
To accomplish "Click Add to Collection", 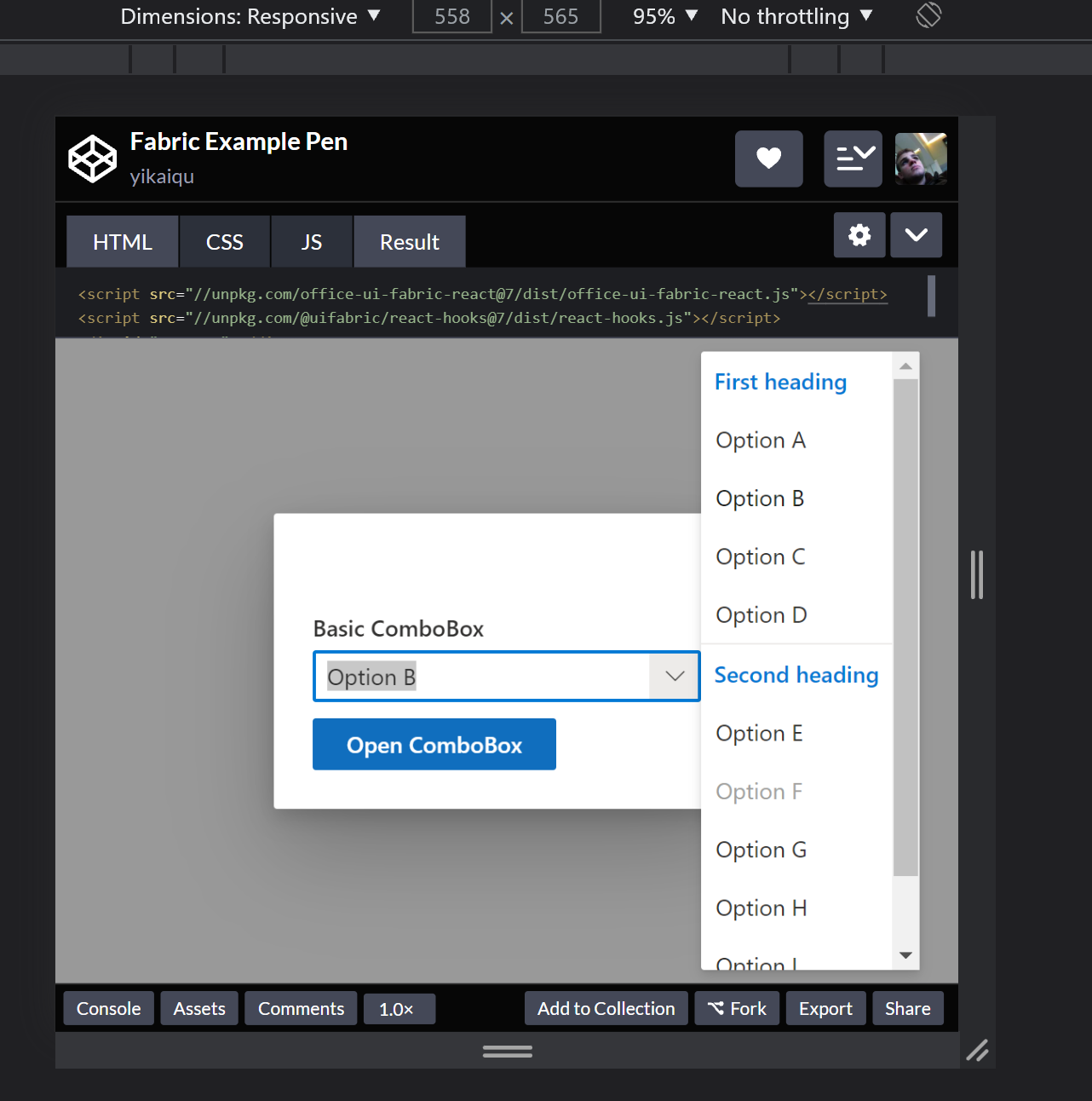I will pyautogui.click(x=606, y=1008).
